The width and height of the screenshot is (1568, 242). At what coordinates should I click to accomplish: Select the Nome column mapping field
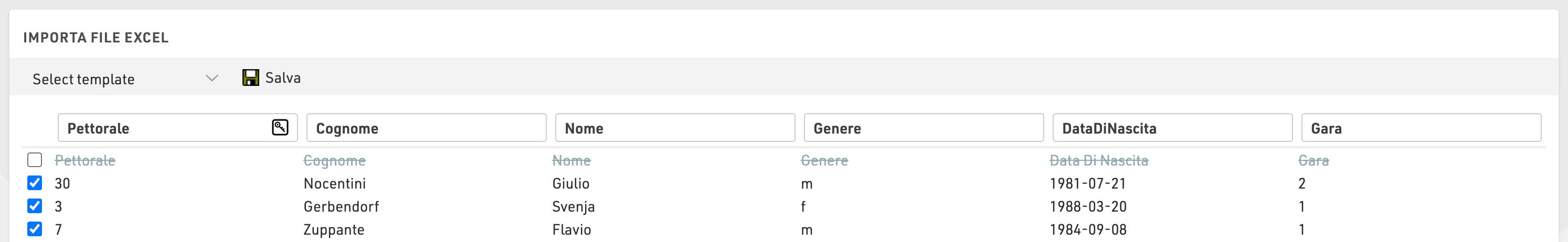click(674, 128)
